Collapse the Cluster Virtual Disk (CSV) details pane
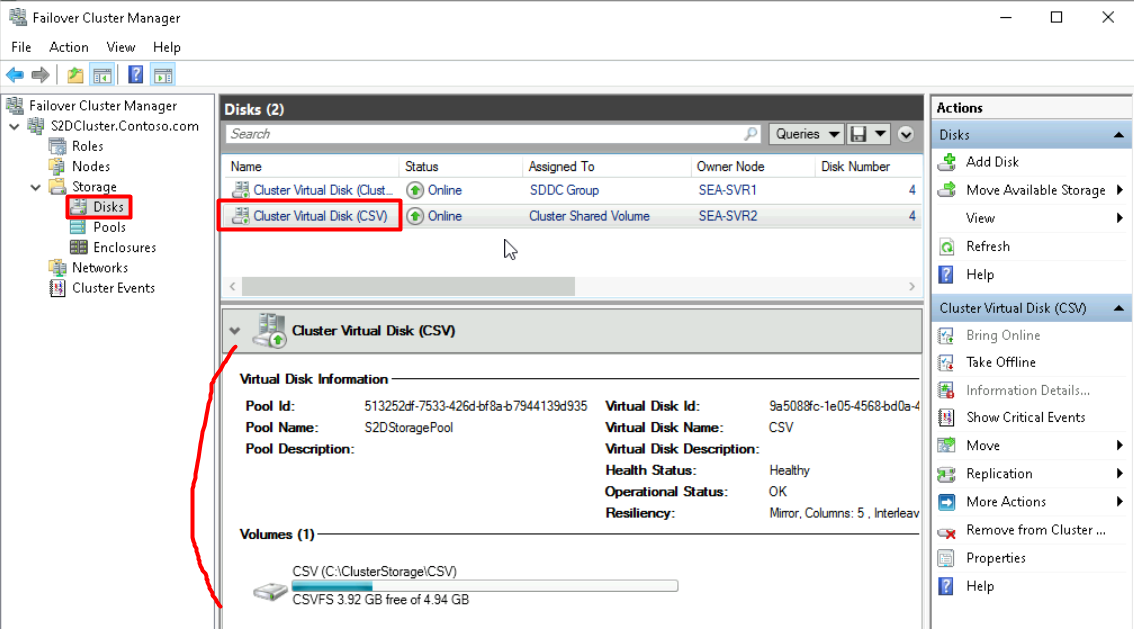 coord(234,330)
